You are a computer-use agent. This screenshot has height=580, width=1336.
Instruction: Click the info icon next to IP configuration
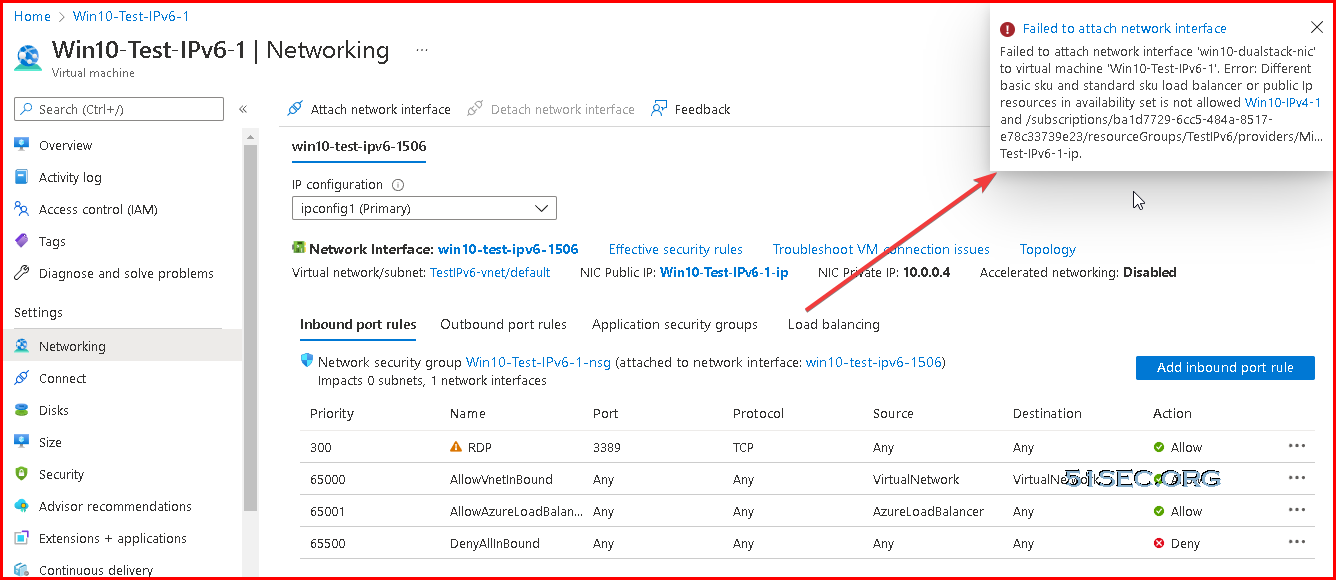[398, 185]
